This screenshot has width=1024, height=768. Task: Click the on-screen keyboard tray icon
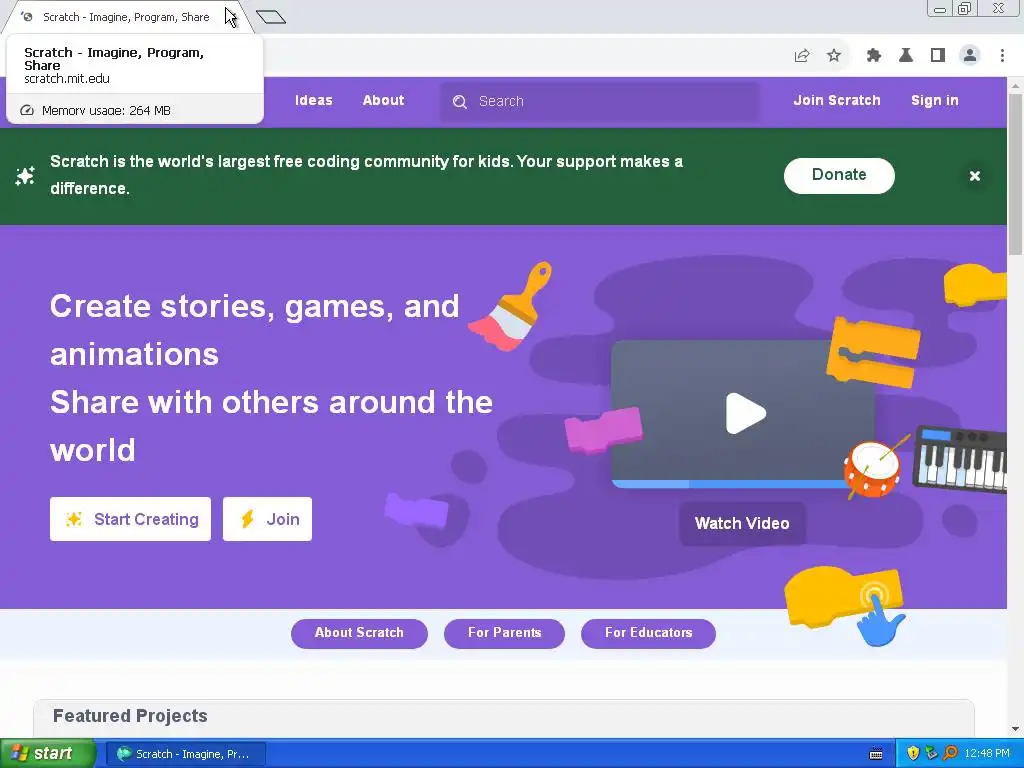[x=876, y=754]
